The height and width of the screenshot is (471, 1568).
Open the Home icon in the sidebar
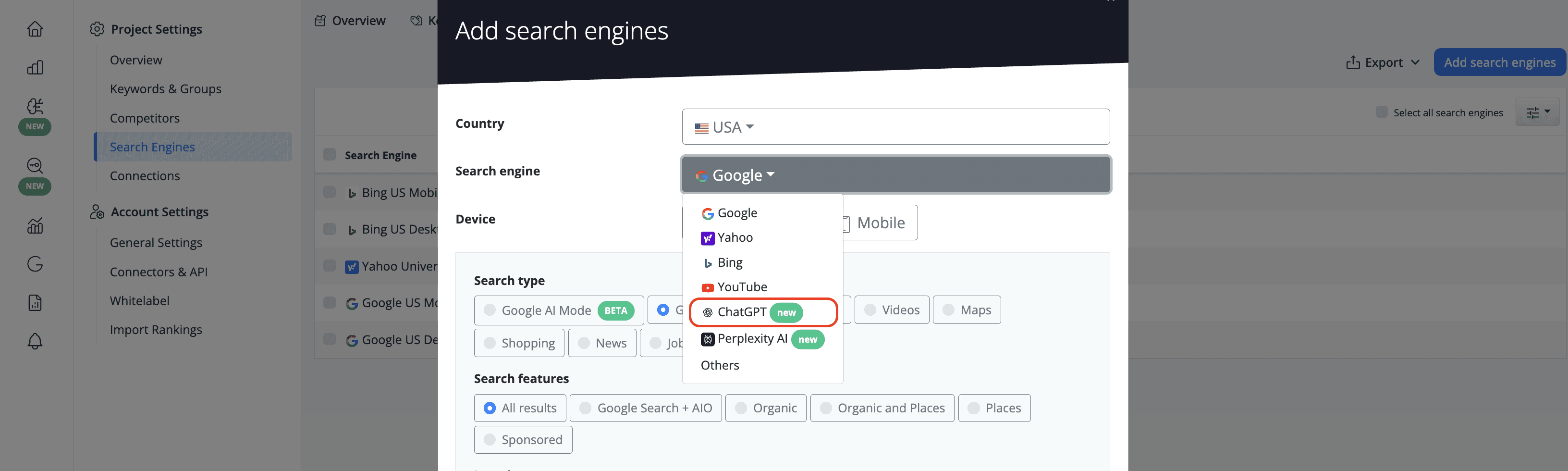tap(35, 29)
